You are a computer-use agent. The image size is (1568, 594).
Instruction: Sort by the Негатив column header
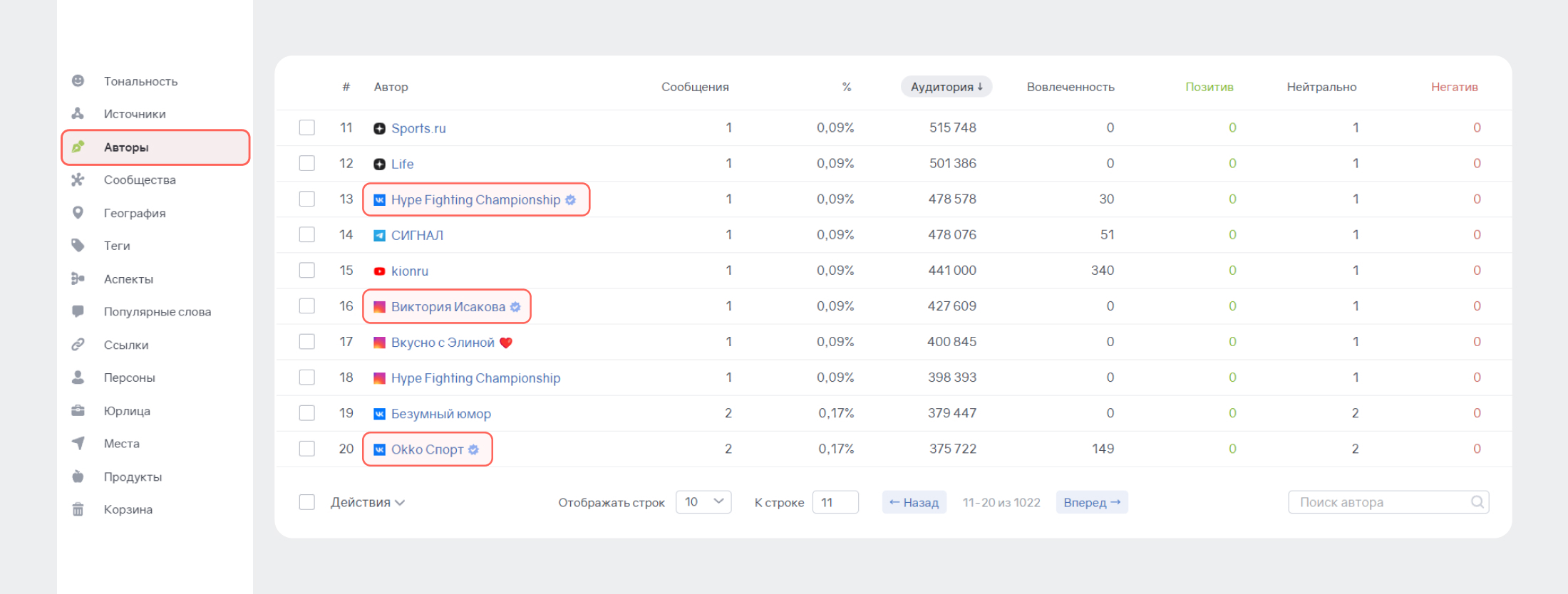coord(1455,87)
